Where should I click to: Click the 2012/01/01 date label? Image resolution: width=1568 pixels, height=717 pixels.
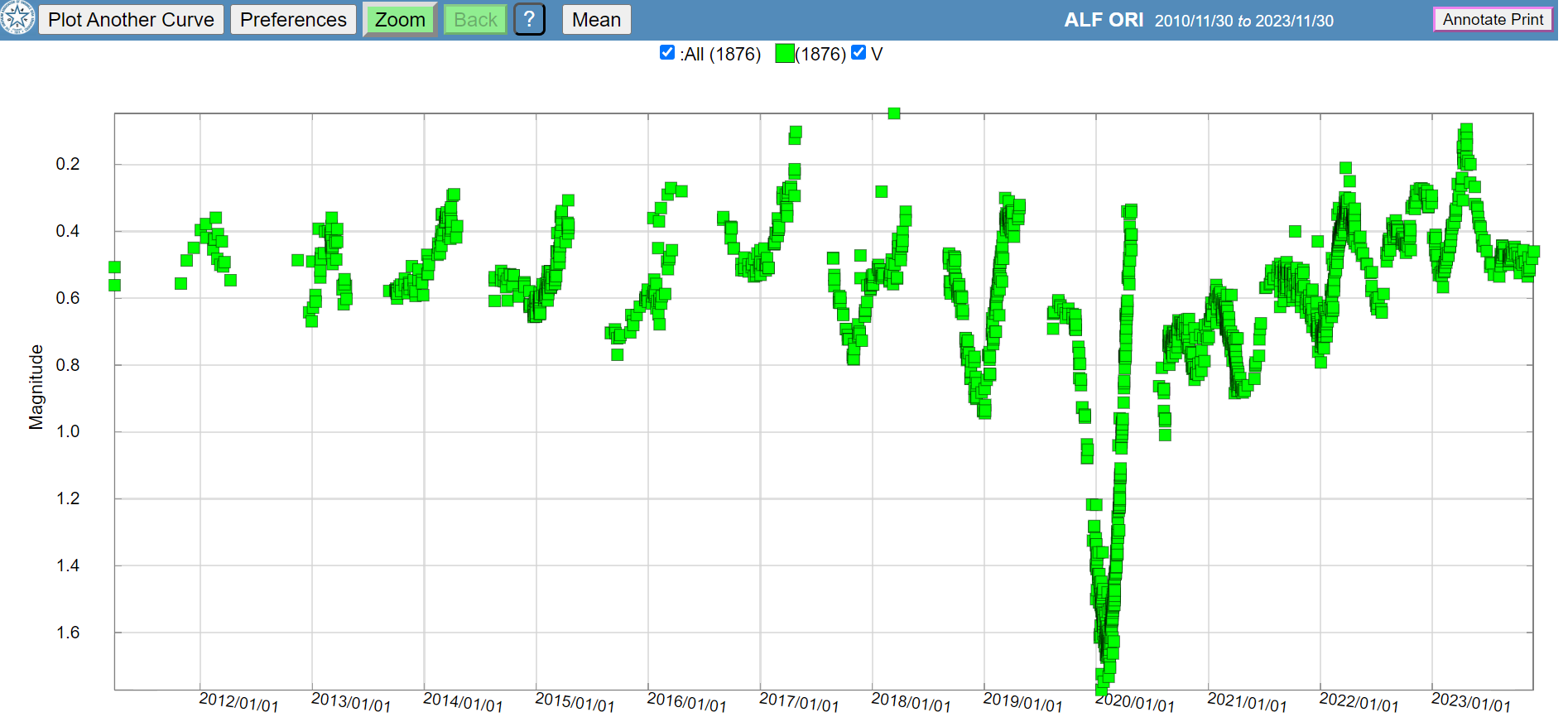point(238,702)
